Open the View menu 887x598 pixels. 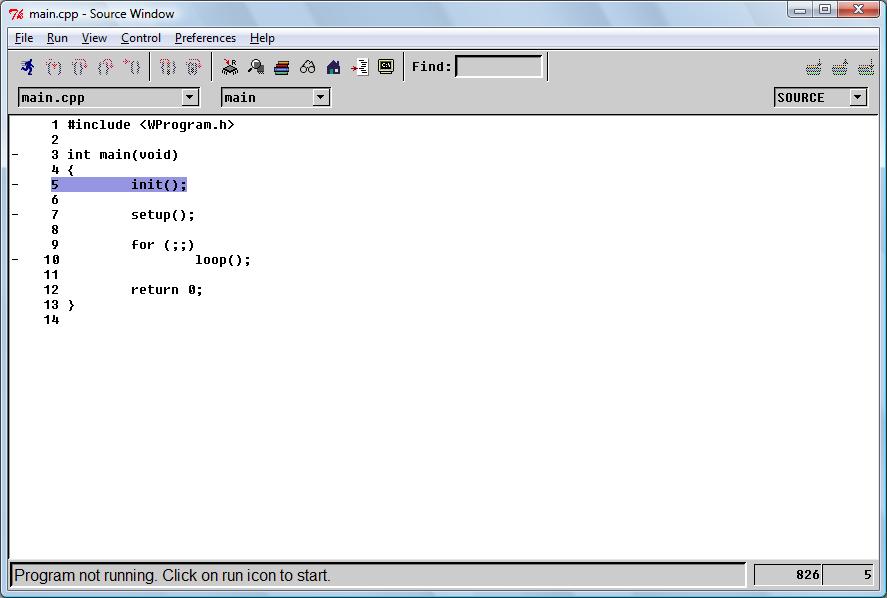(94, 38)
